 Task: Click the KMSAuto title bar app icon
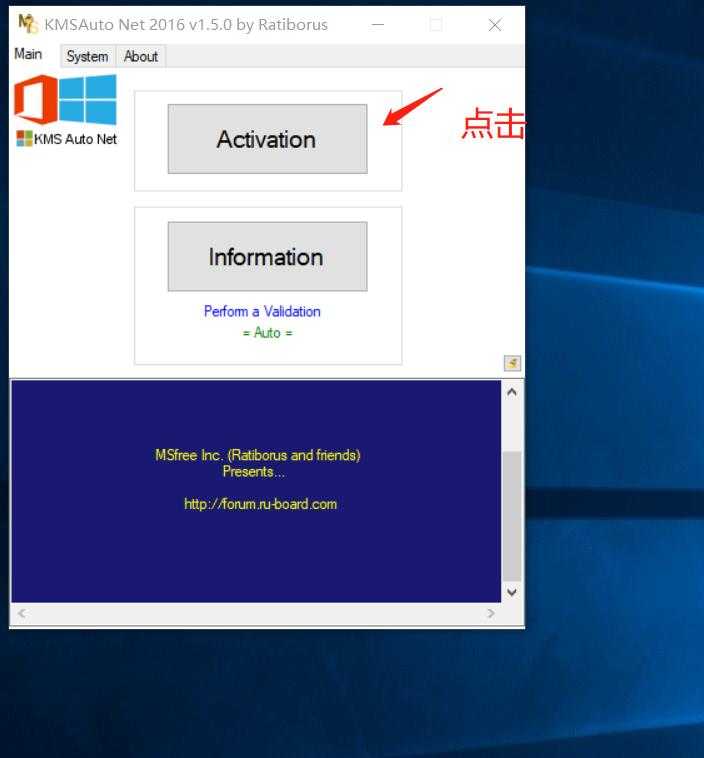point(28,24)
